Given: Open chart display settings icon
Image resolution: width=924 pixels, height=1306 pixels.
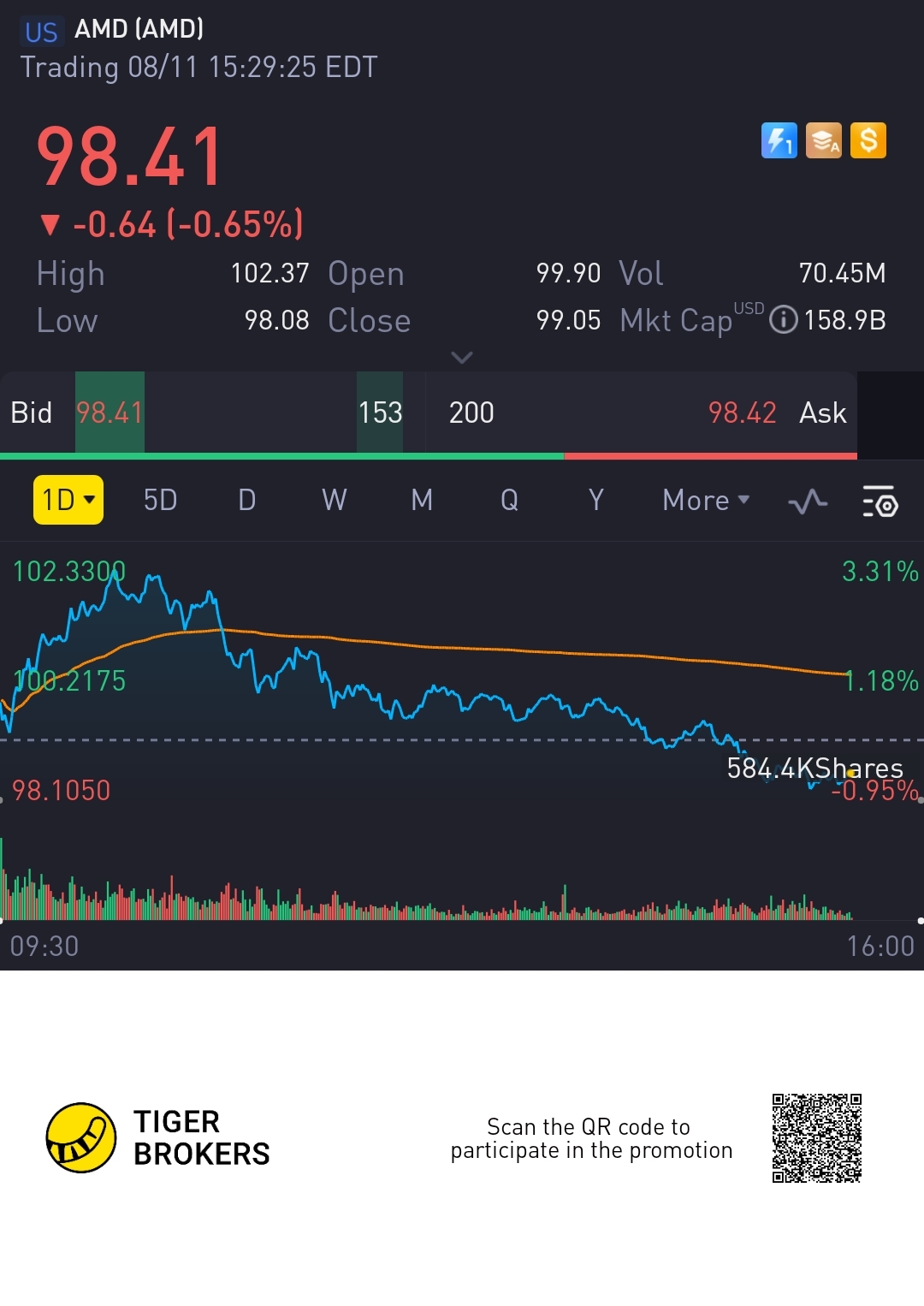Looking at the screenshot, I should point(880,501).
